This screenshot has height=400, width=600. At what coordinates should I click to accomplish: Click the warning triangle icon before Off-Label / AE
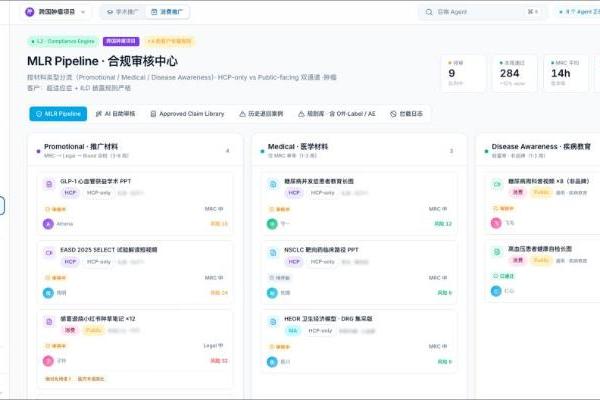click(302, 114)
